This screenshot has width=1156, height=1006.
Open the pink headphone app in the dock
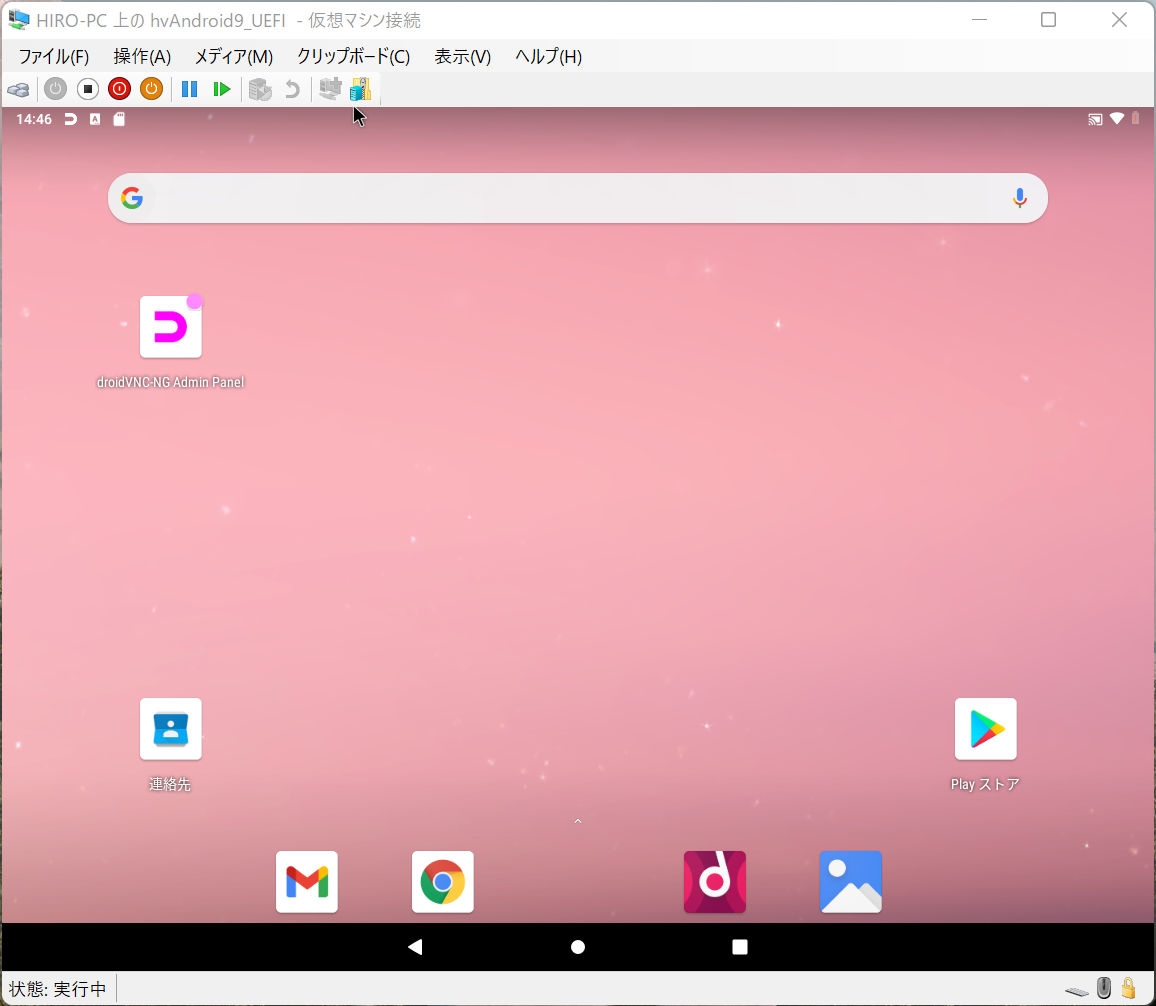(x=714, y=882)
